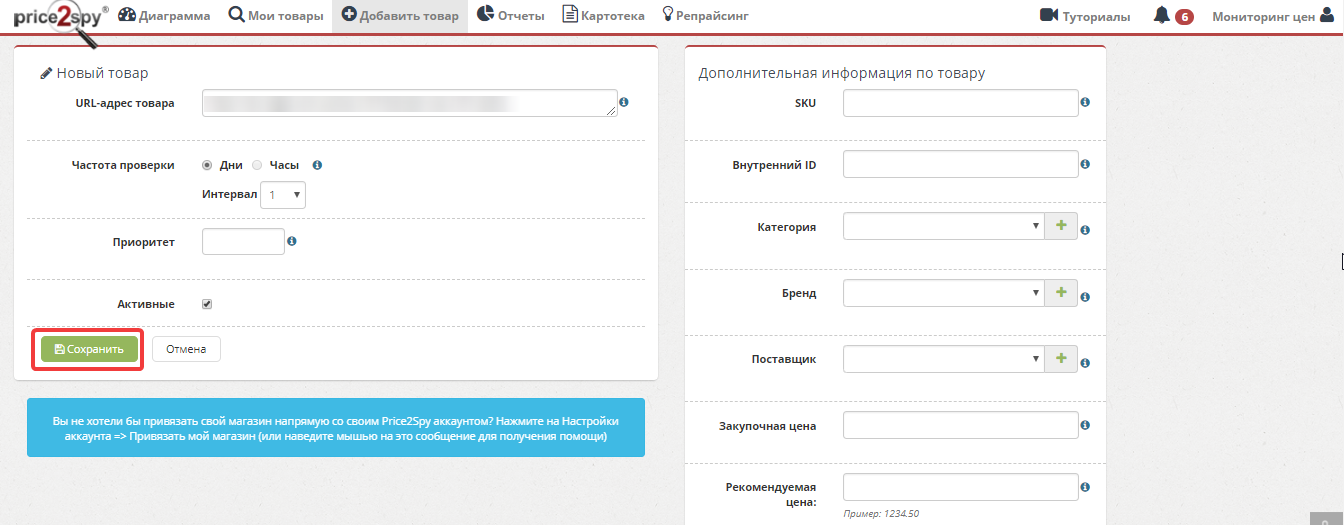This screenshot has width=1344, height=525.
Task: Click the info icon next to Категория
Action: pyautogui.click(x=1085, y=230)
